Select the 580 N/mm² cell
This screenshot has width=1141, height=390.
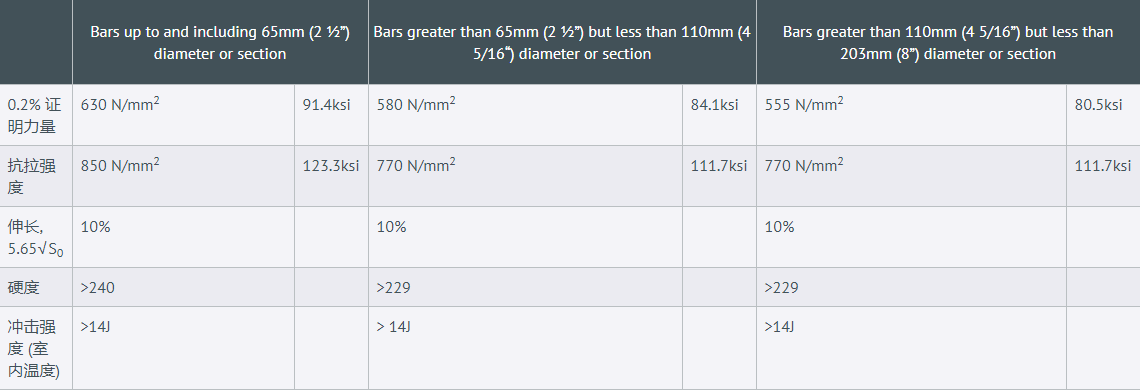(x=525, y=115)
